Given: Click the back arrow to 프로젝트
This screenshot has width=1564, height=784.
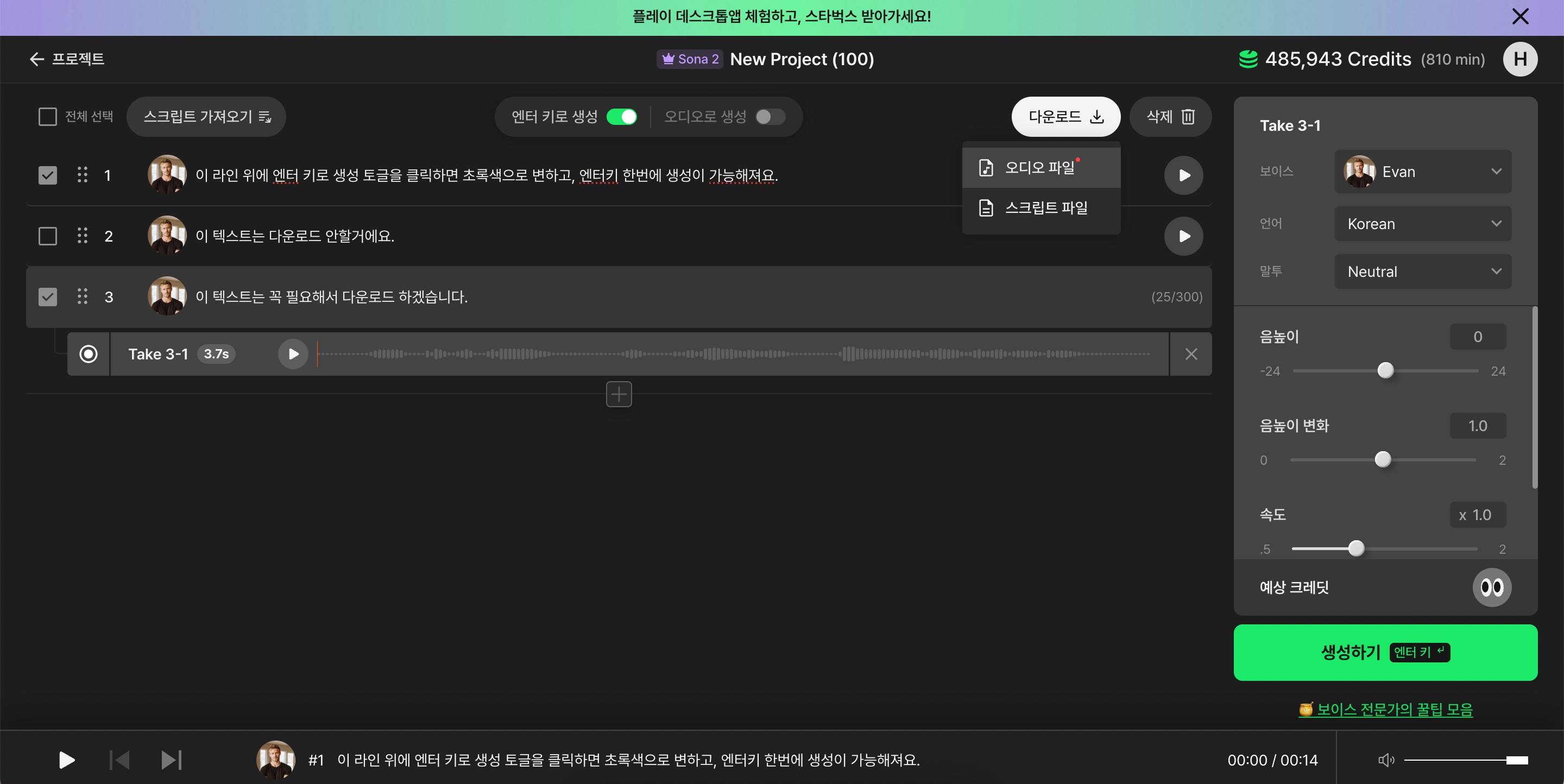Looking at the screenshot, I should [x=36, y=59].
